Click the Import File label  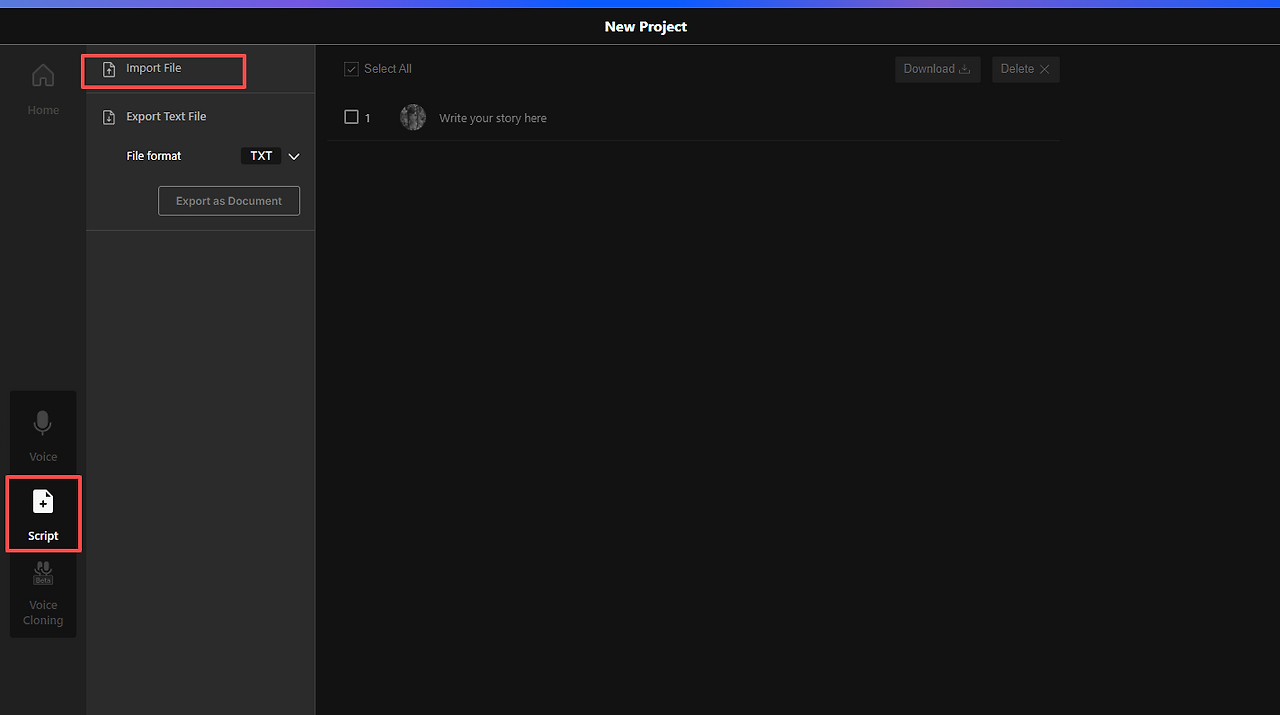pos(154,68)
